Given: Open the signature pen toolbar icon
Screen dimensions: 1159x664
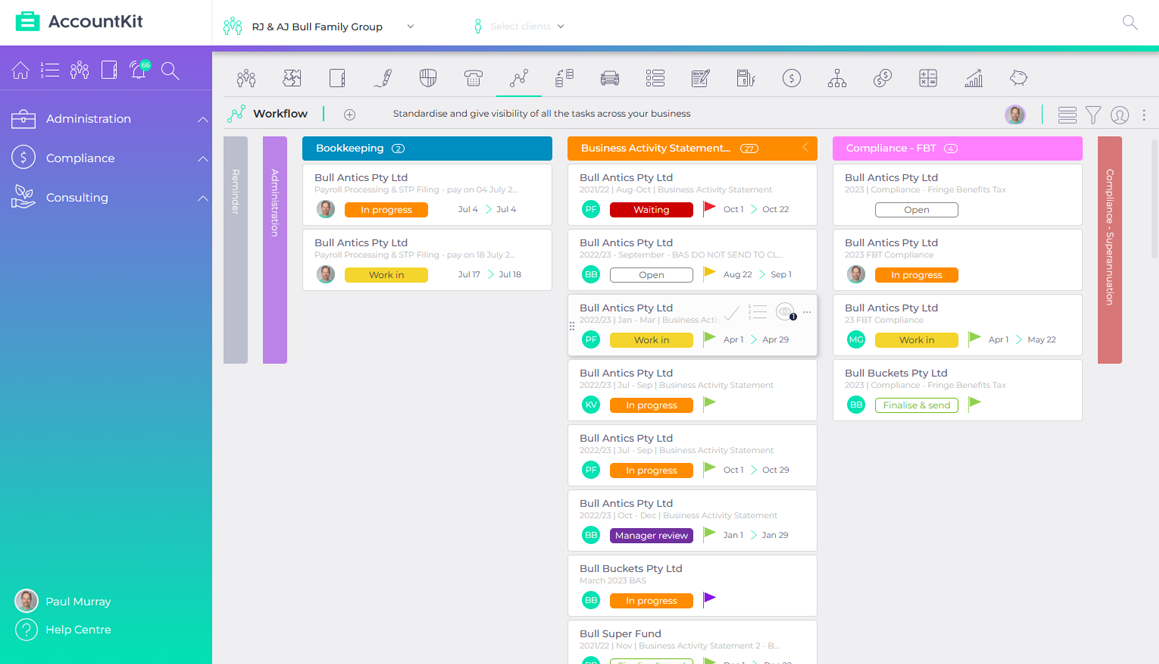Looking at the screenshot, I should click(383, 78).
